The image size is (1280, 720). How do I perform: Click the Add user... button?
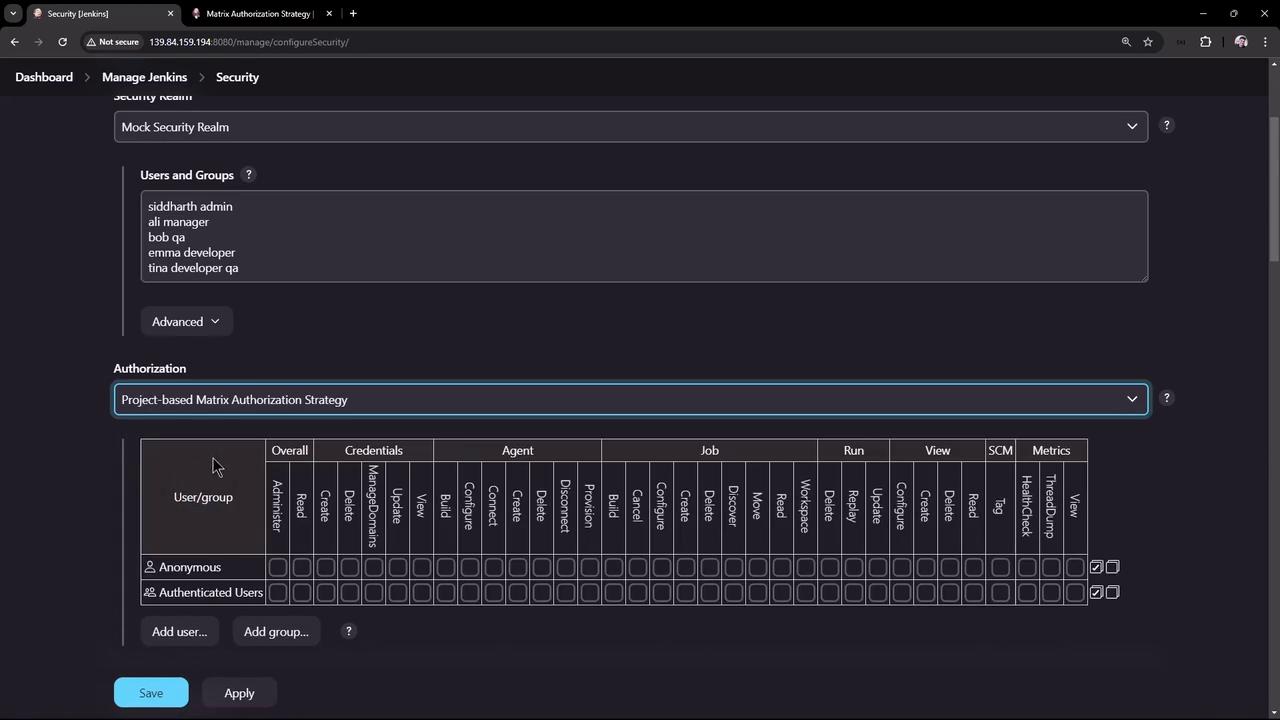coord(179,631)
